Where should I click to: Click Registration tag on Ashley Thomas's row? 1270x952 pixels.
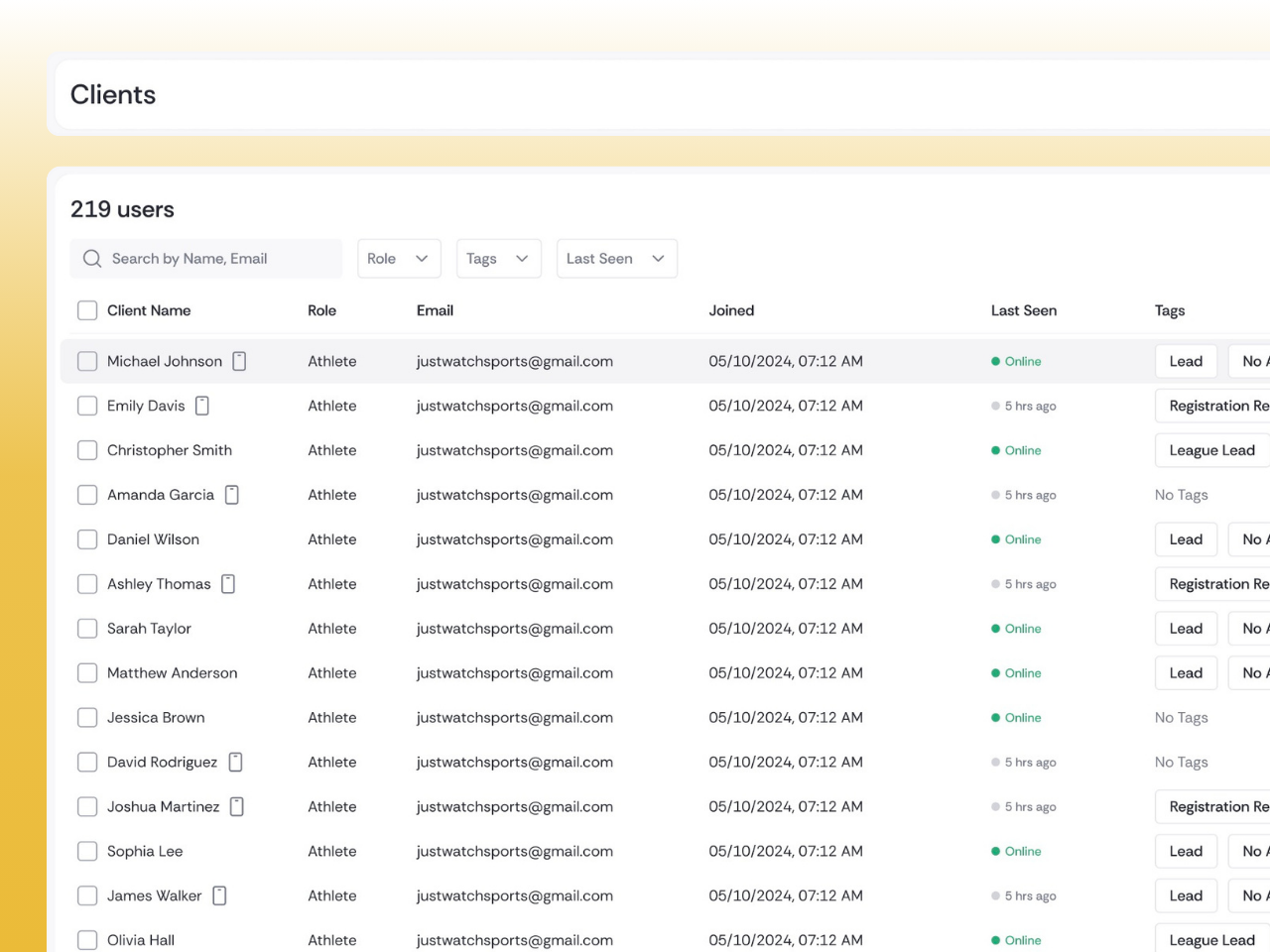pos(1213,584)
